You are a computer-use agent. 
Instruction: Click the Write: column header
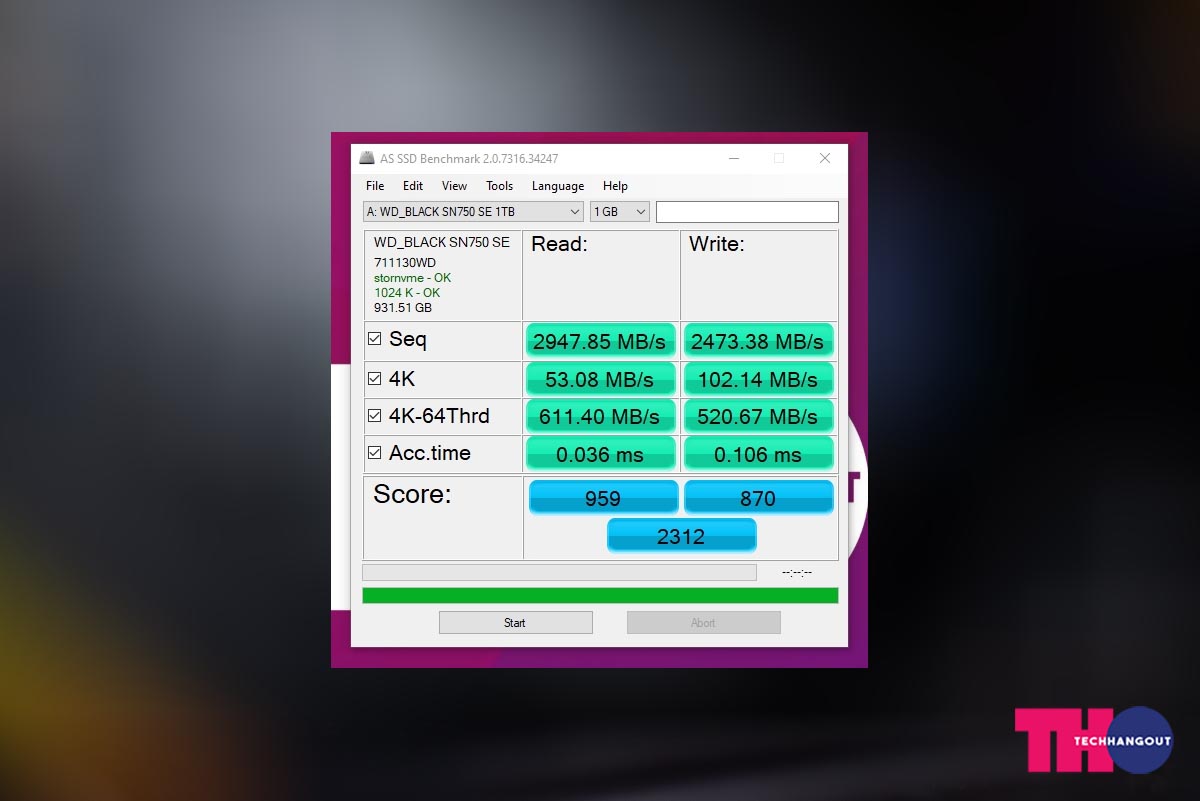tap(717, 245)
